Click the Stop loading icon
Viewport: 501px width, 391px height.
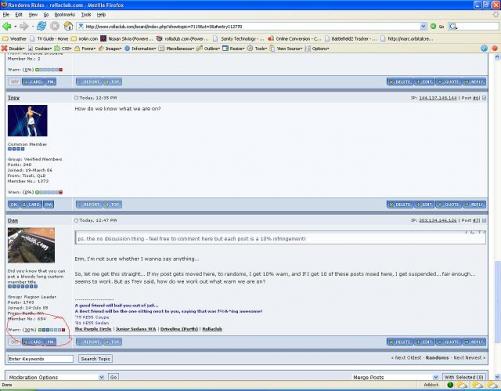[x=55, y=26]
